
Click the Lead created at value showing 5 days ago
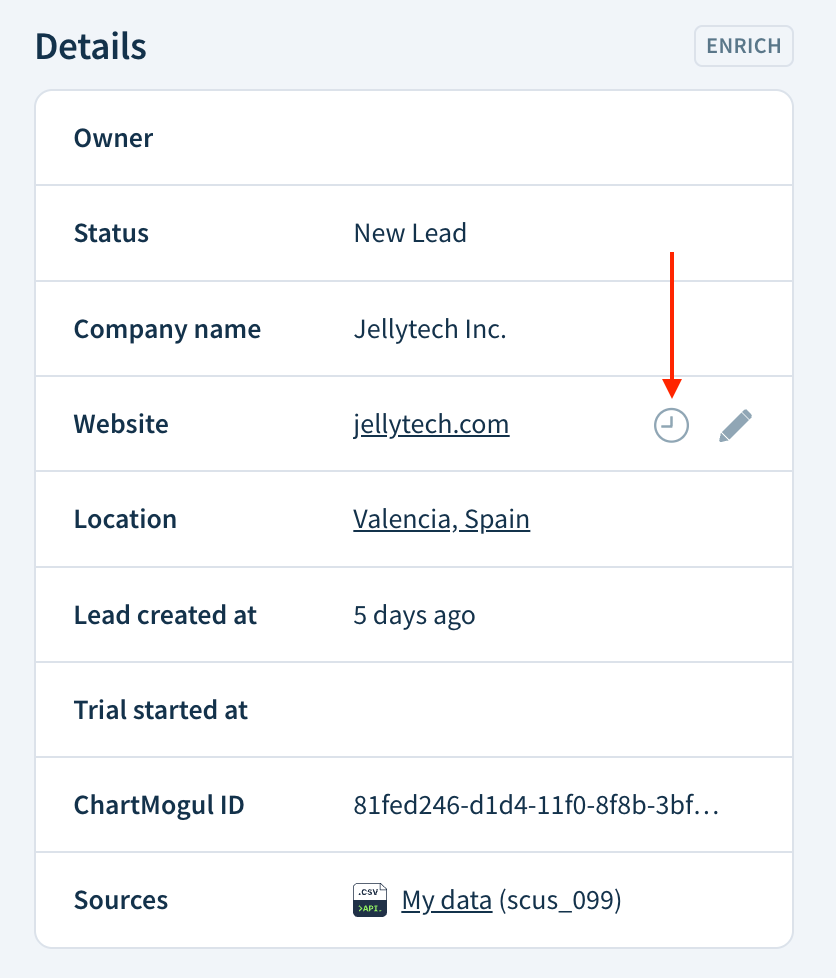click(413, 615)
